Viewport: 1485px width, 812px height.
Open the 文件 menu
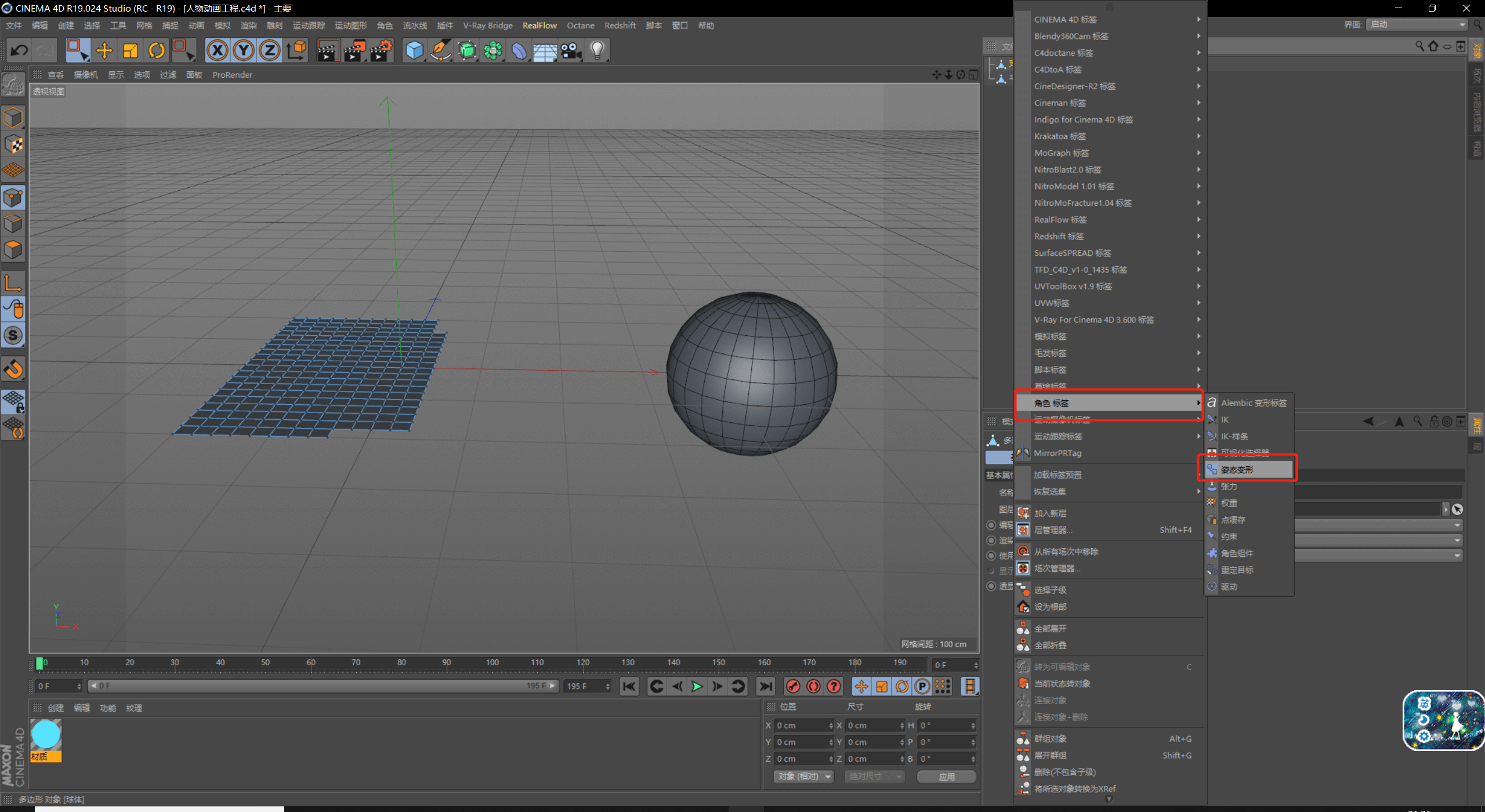click(x=14, y=26)
